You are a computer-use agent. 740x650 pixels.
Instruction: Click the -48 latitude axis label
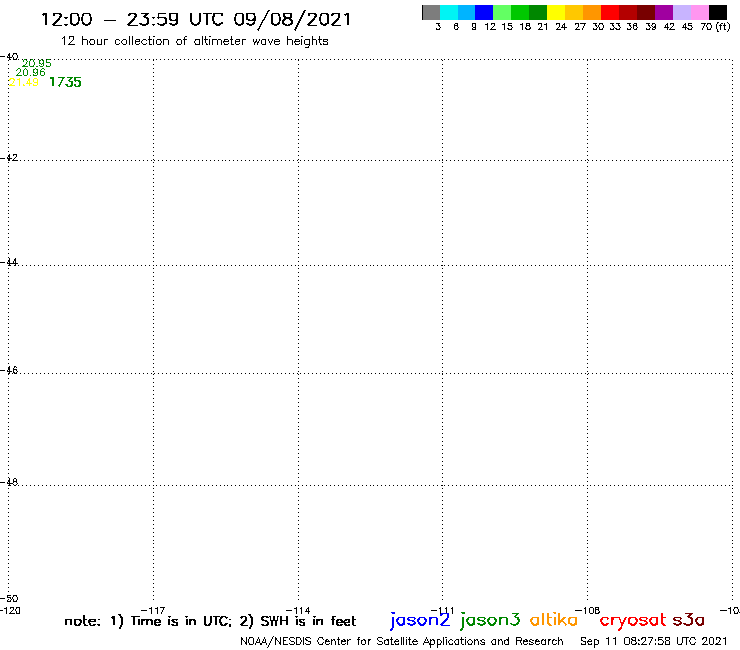(9, 482)
